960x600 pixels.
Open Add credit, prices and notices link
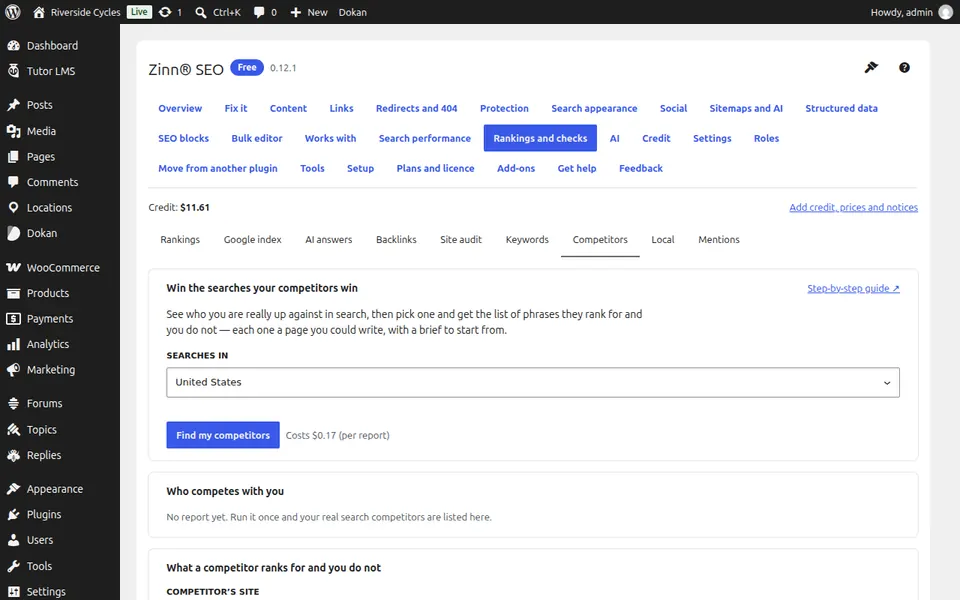(853, 208)
